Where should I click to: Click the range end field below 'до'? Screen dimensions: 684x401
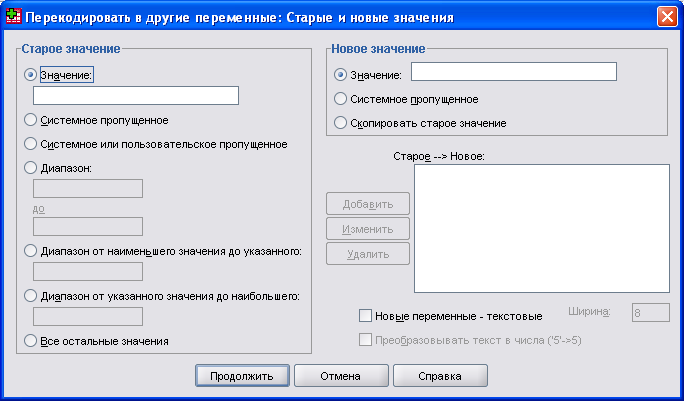tap(88, 227)
